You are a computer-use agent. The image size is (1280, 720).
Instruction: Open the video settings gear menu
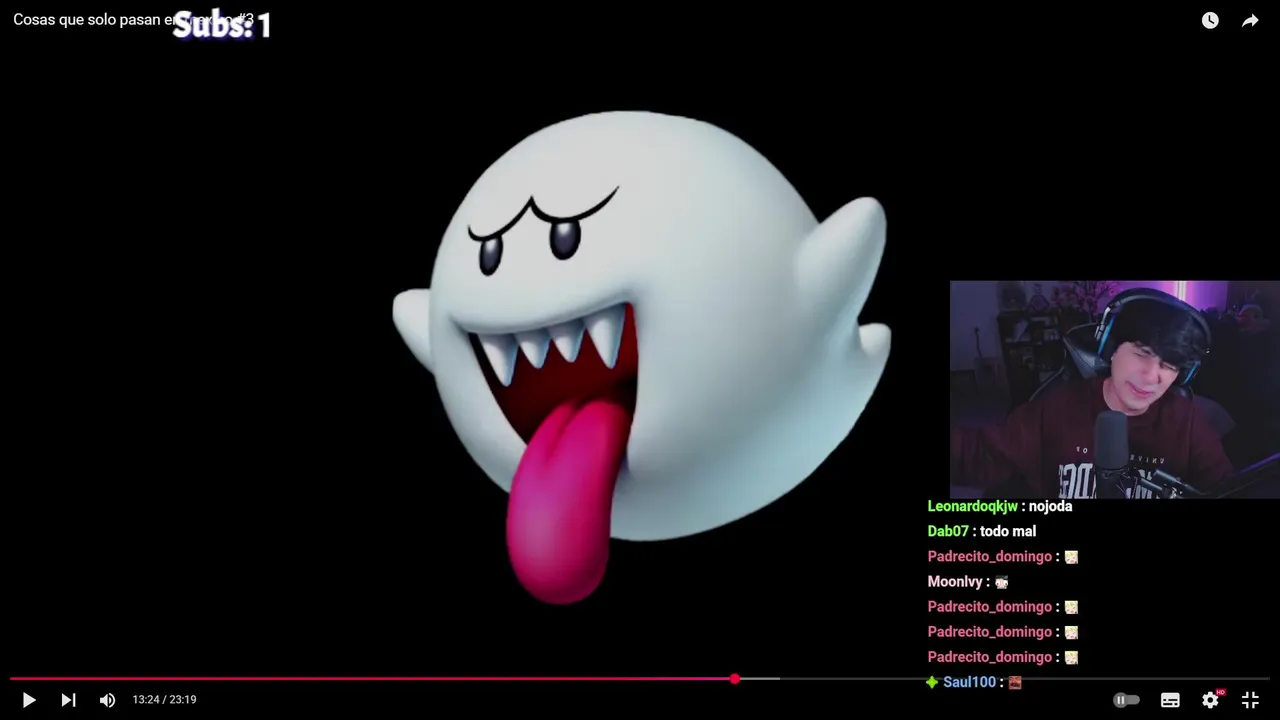pyautogui.click(x=1211, y=699)
